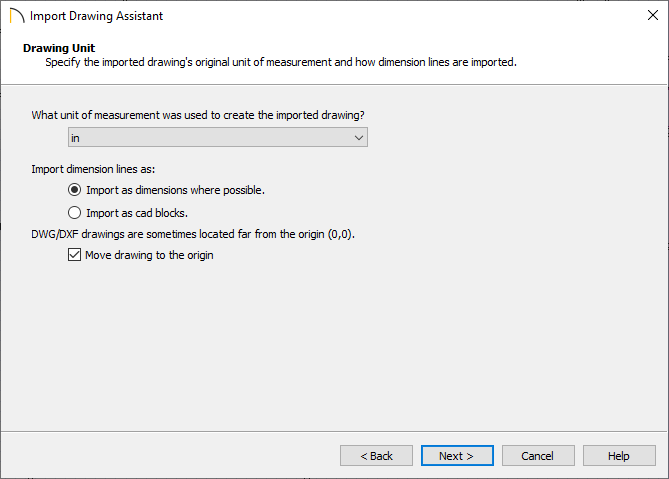Expand the unit list using the chevron arrow
The image size is (669, 479).
[358, 138]
